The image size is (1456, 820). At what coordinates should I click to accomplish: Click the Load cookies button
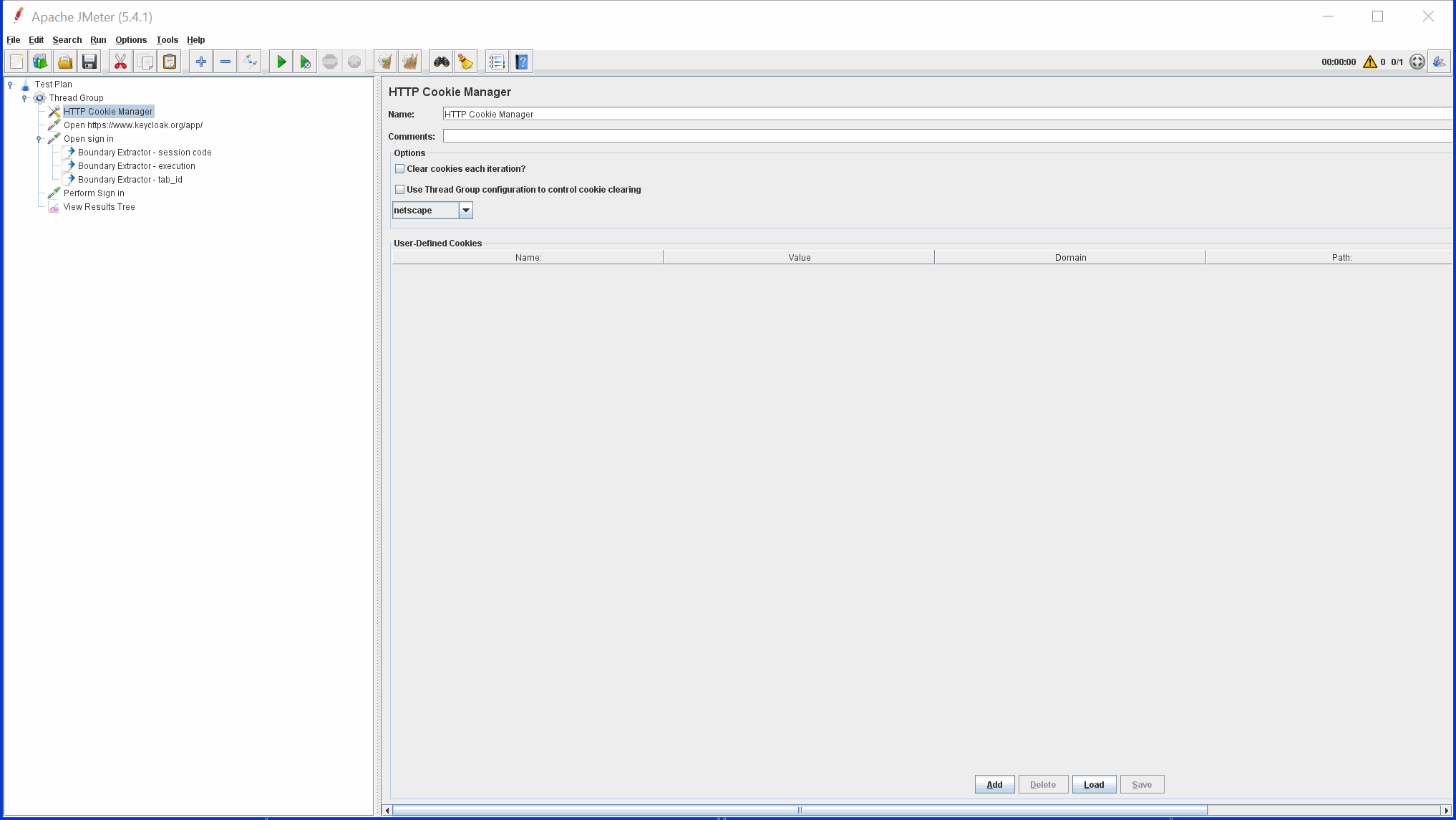coord(1094,784)
